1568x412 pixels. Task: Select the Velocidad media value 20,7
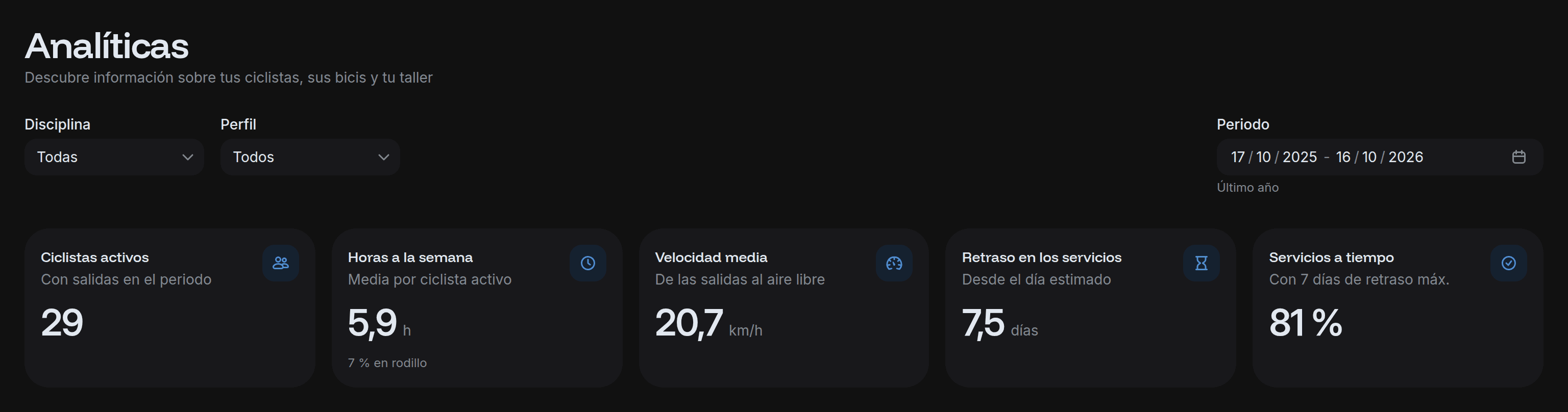click(x=689, y=323)
